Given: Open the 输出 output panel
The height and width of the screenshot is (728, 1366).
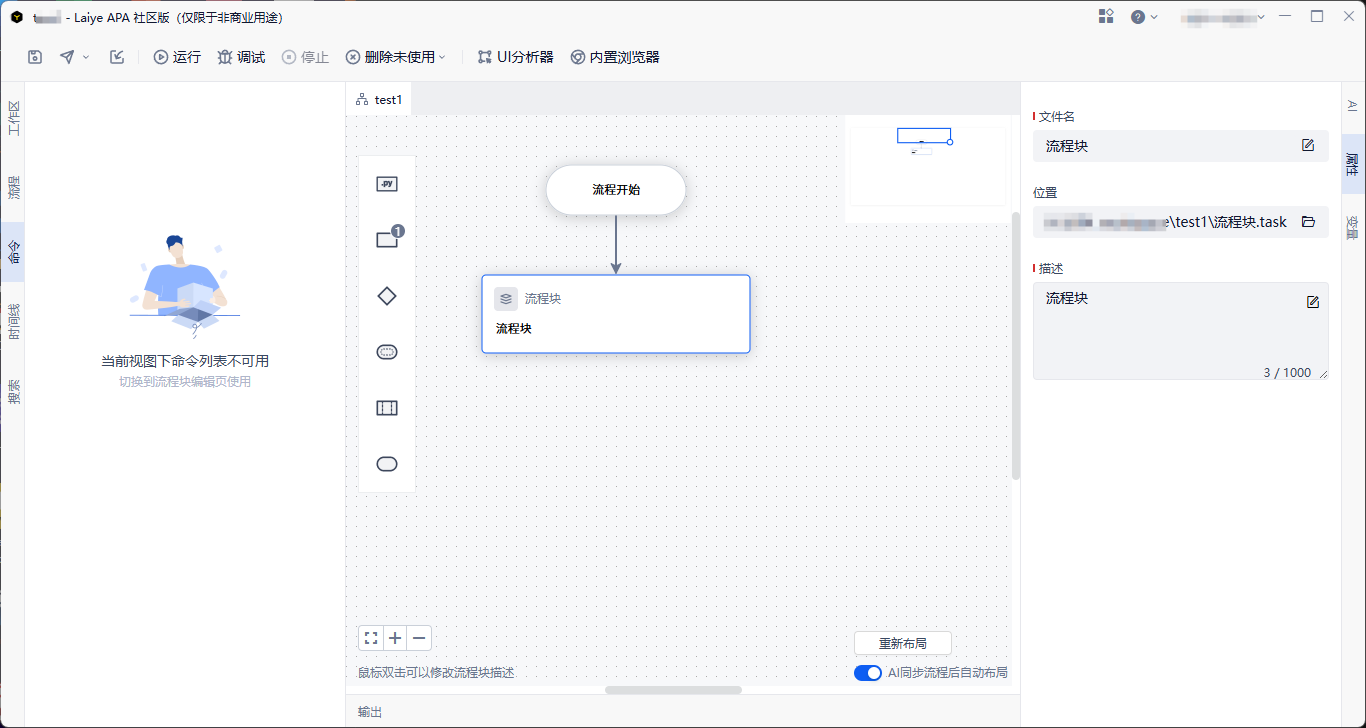Looking at the screenshot, I should [x=370, y=712].
